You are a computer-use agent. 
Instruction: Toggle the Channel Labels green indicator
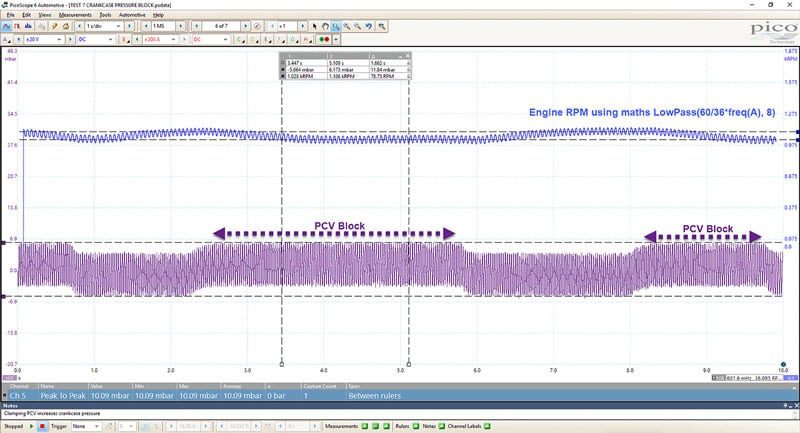pos(487,426)
